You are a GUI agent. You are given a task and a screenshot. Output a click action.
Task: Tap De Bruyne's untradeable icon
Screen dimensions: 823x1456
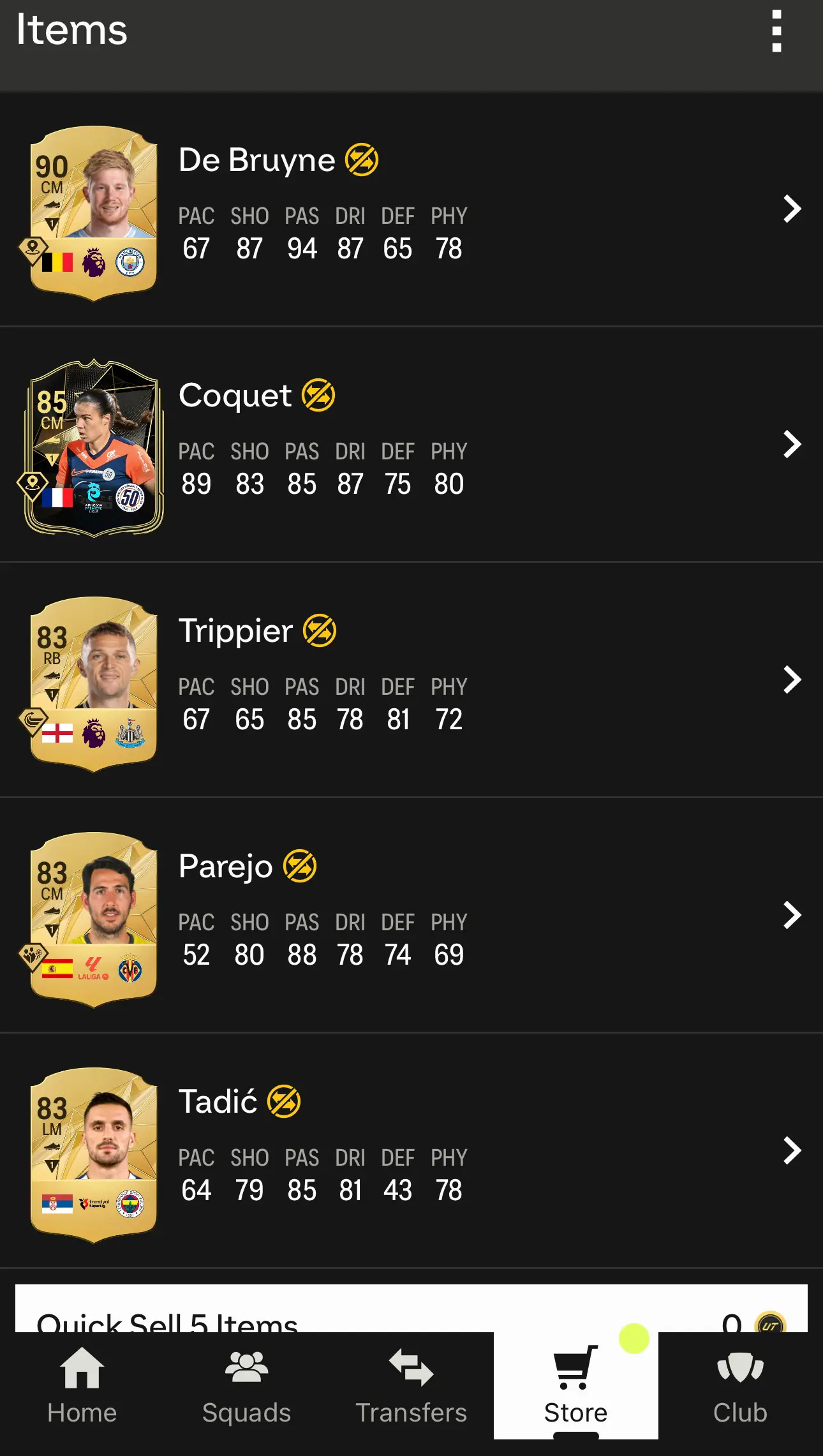pos(362,160)
